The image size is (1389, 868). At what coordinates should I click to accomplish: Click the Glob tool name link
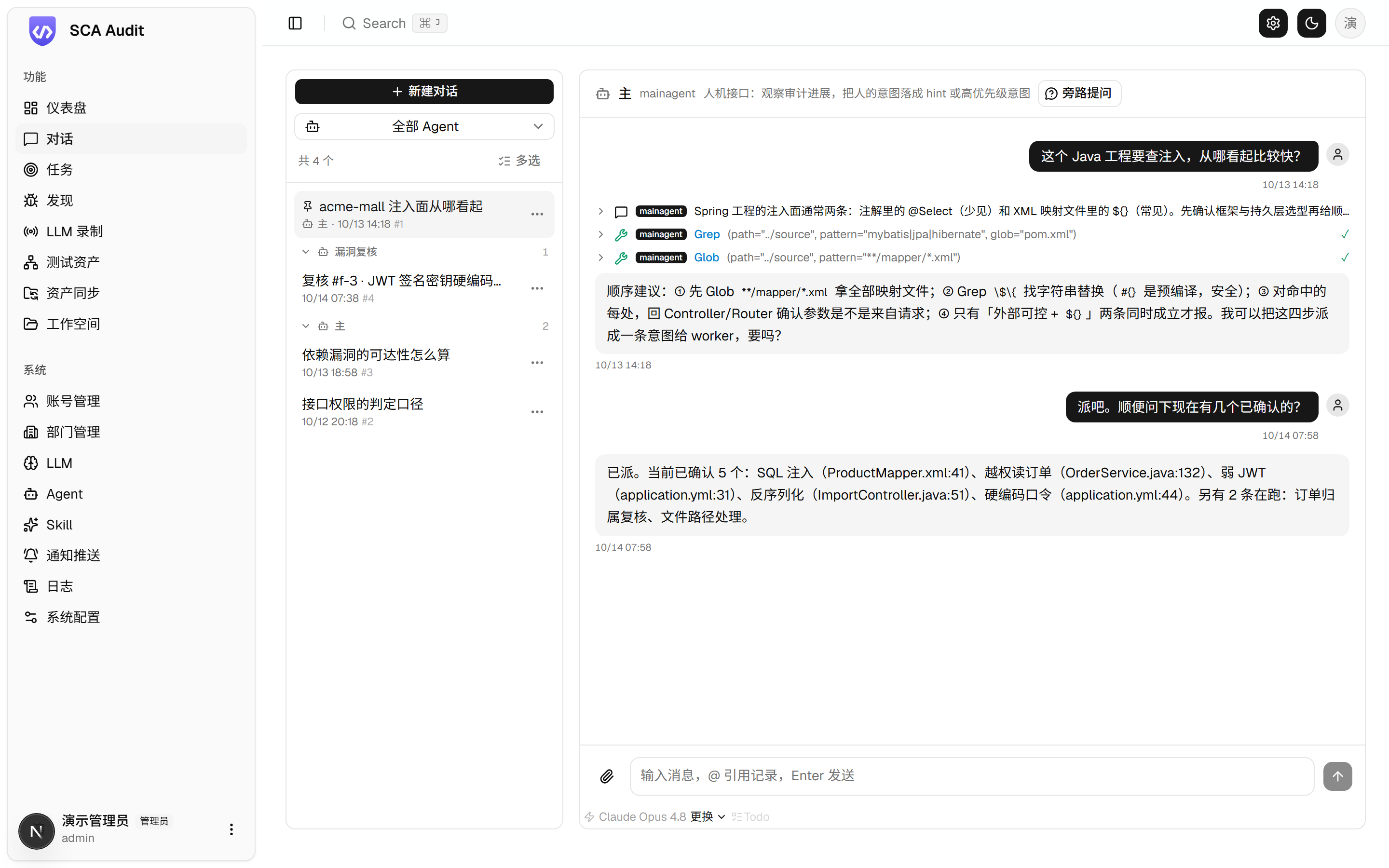click(x=706, y=258)
